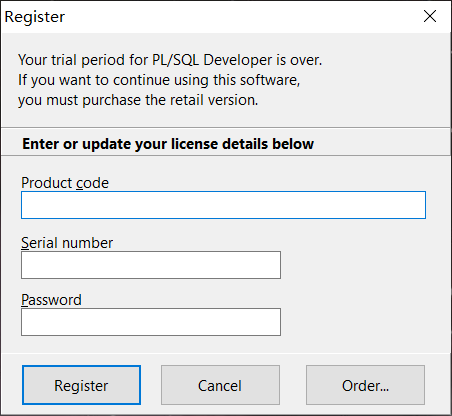The image size is (452, 416).
Task: Click the "Register" window title text
Action: (x=35, y=17)
